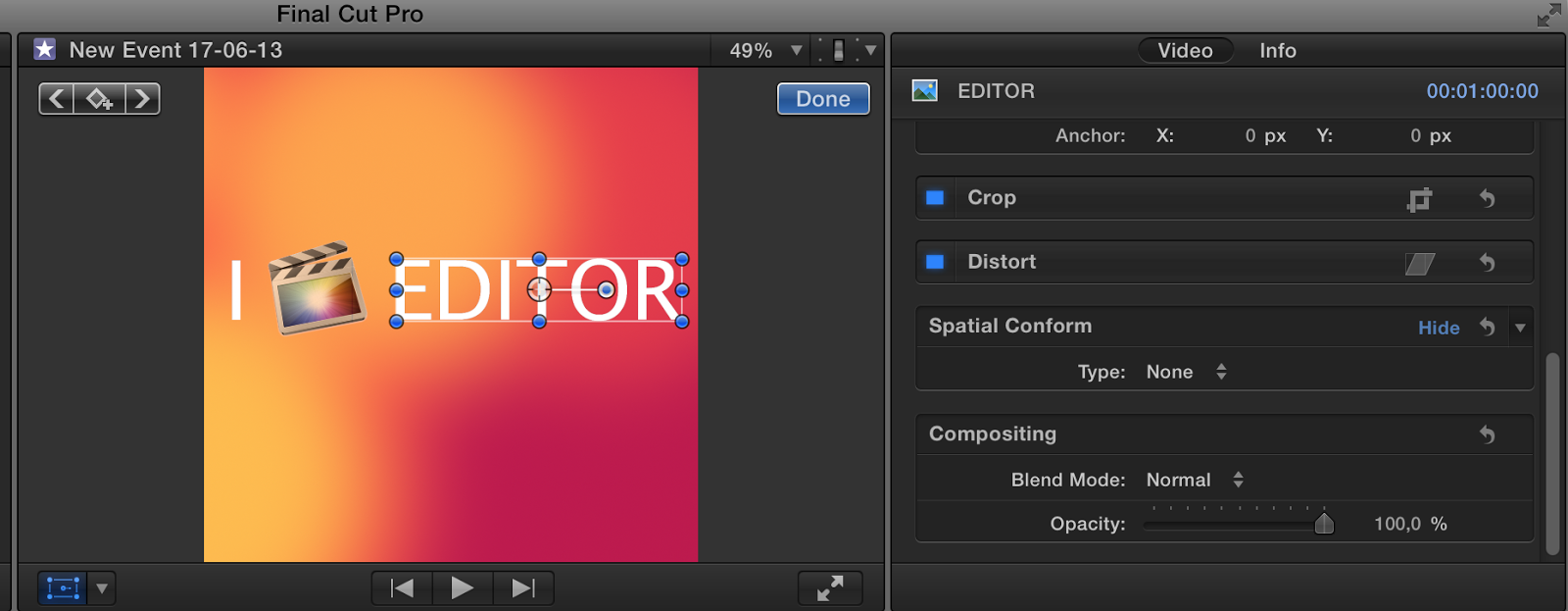This screenshot has height=611, width=1568.
Task: Click the rotation handle on EDITOR text
Action: 606,289
